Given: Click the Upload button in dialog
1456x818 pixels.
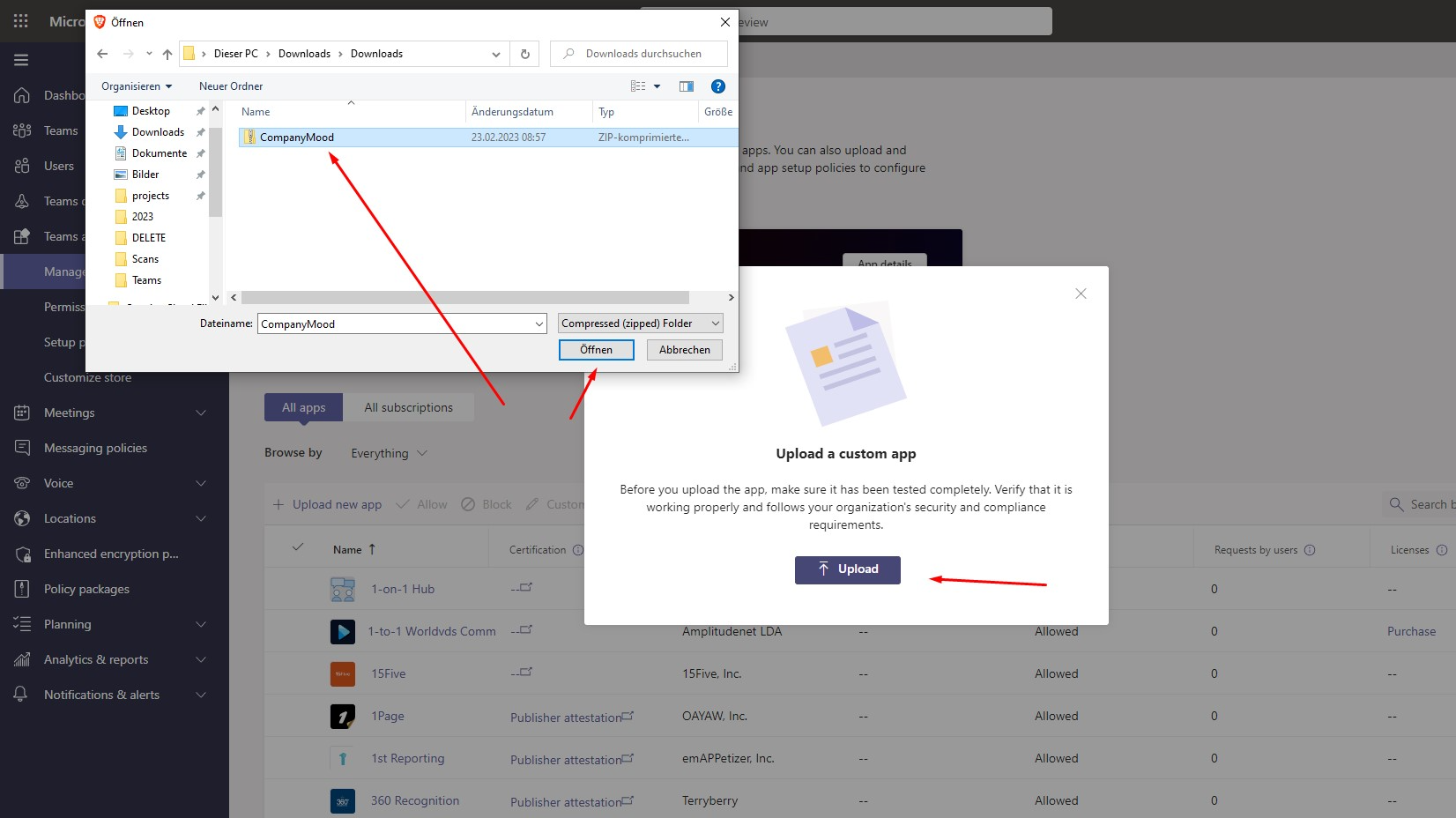Looking at the screenshot, I should pyautogui.click(x=848, y=569).
